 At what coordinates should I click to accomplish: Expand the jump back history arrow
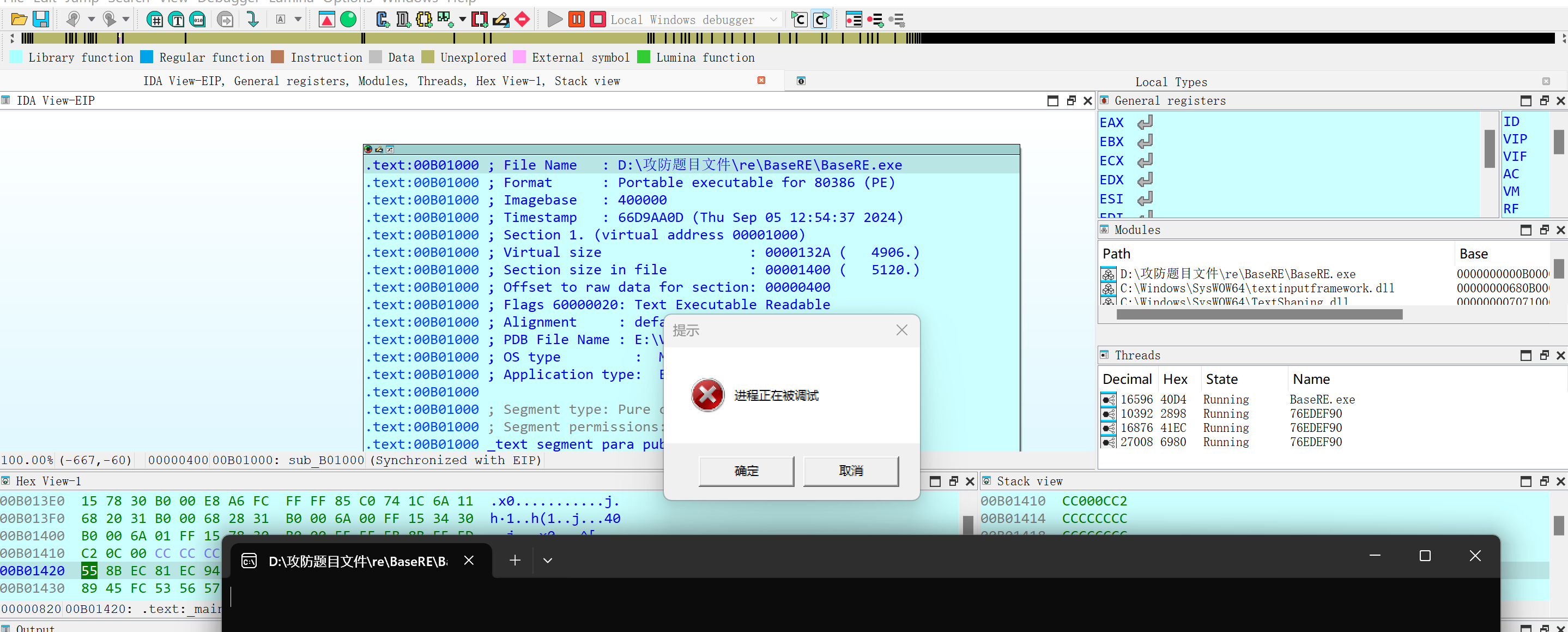click(x=92, y=20)
